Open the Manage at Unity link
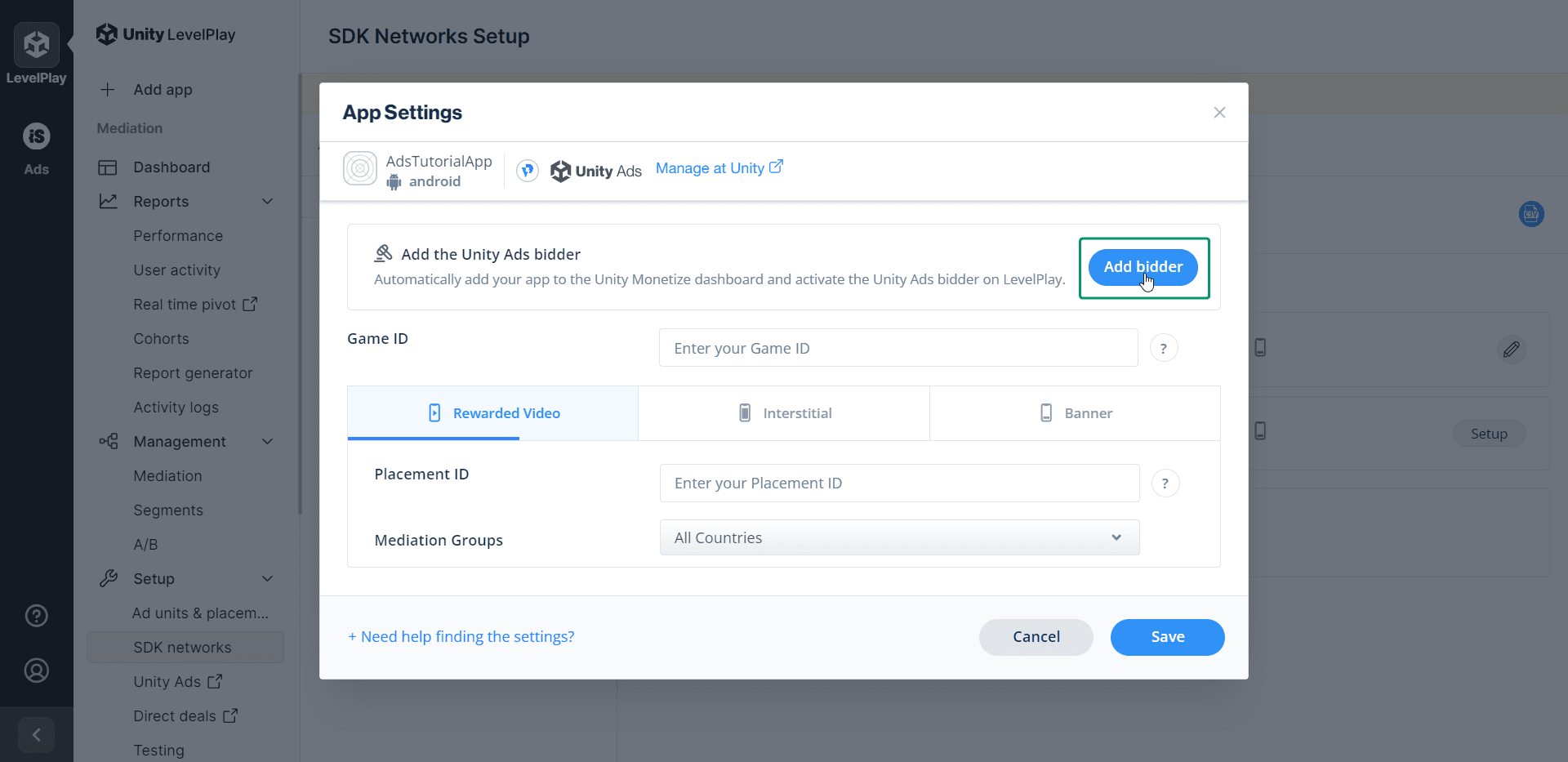 (719, 168)
